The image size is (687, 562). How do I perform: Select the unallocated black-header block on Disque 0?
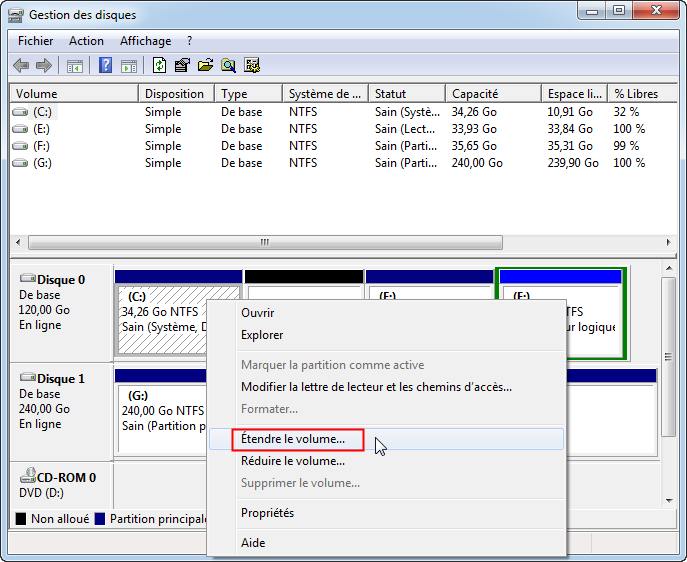pyautogui.click(x=304, y=285)
